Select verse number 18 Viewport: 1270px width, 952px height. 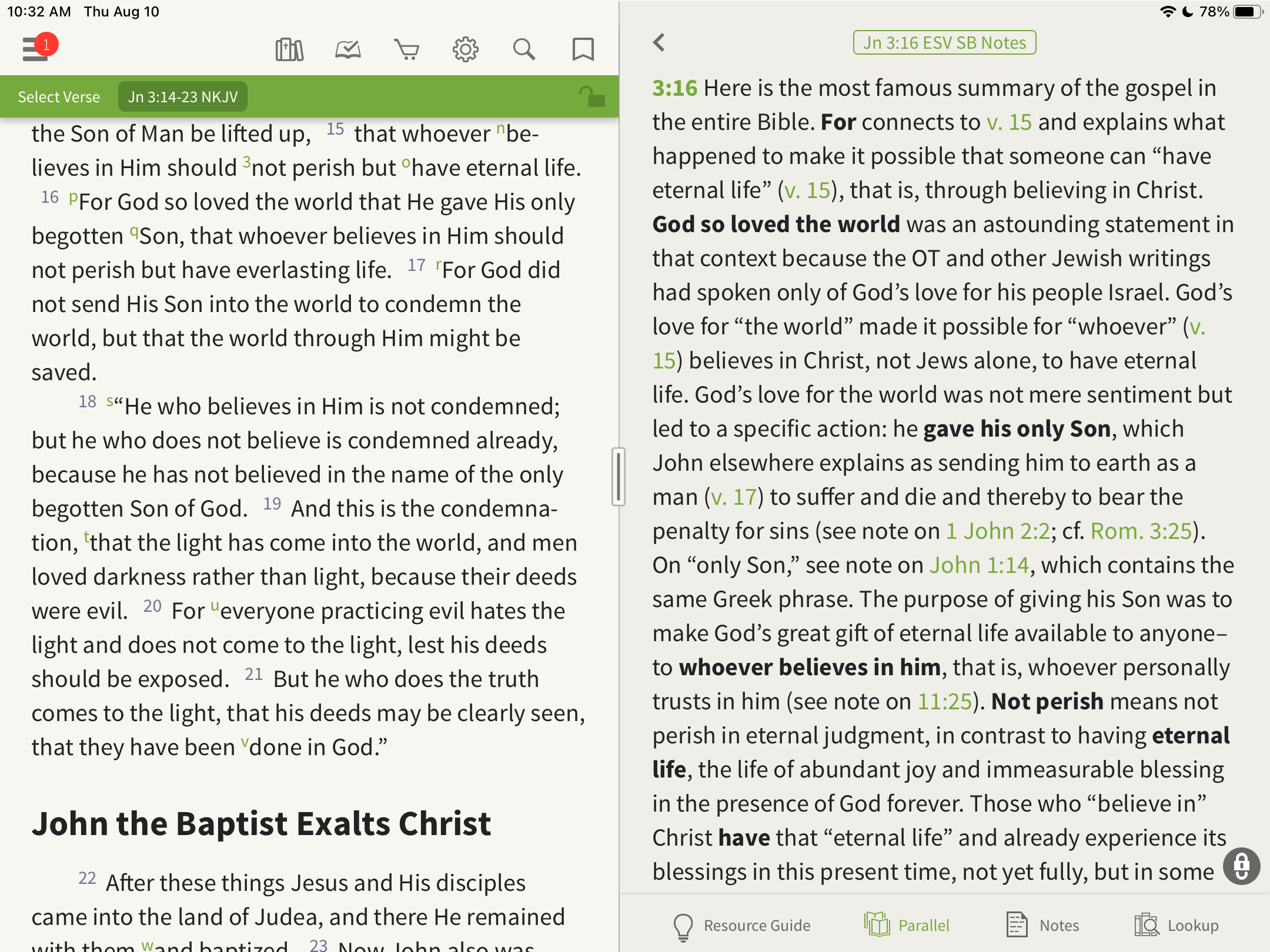(x=88, y=401)
